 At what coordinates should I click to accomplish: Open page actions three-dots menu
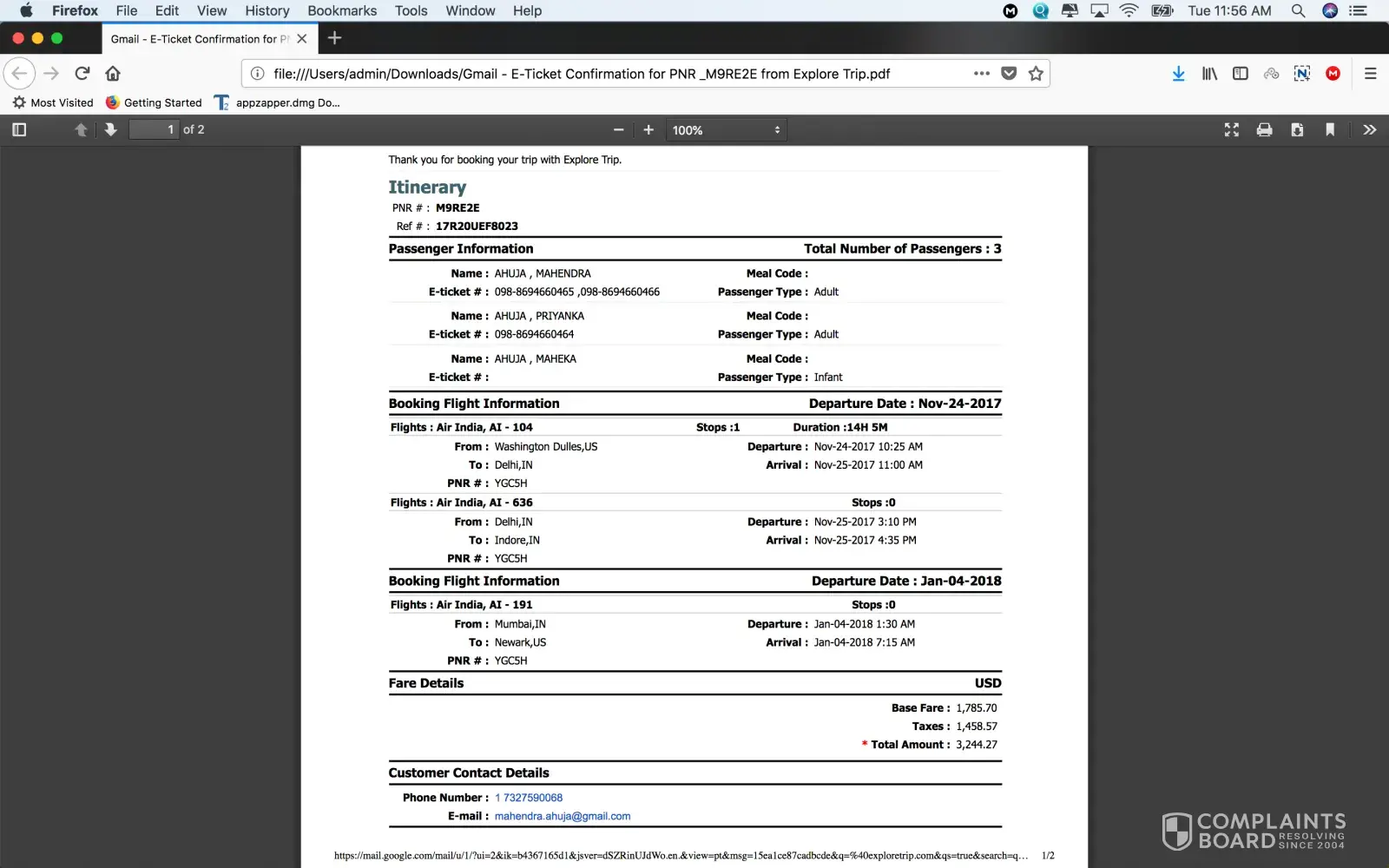(981, 74)
